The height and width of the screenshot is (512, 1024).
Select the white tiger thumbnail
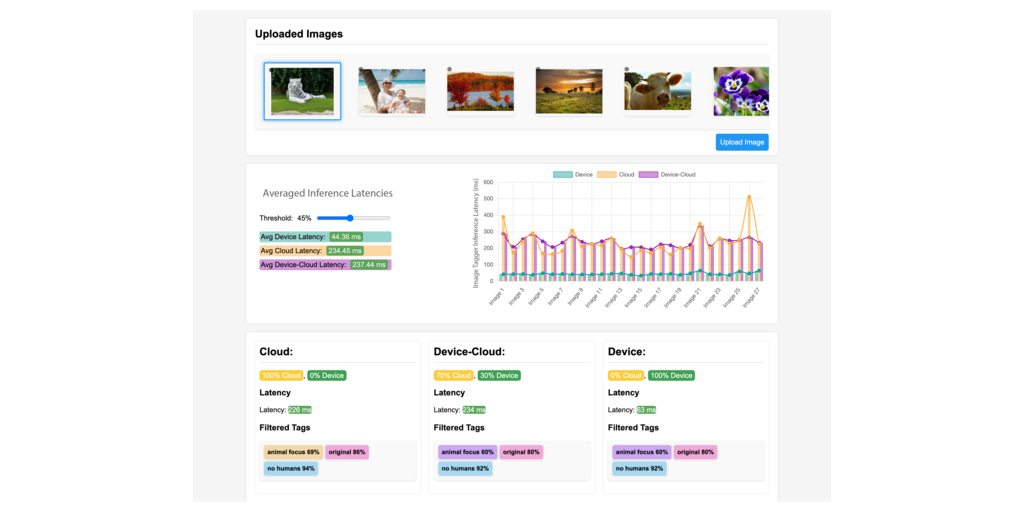(x=302, y=91)
